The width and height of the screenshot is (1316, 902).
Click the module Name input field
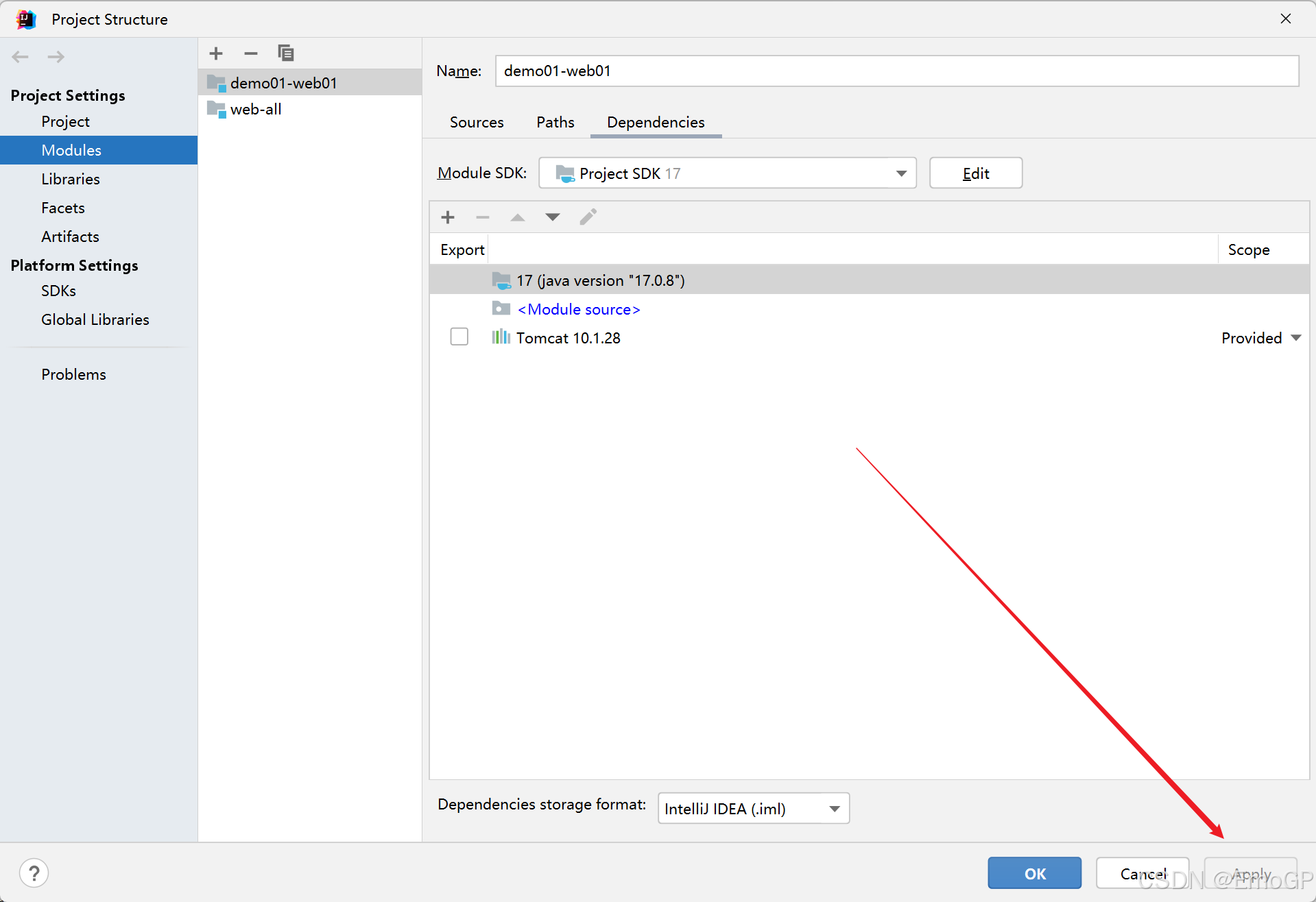tap(897, 71)
